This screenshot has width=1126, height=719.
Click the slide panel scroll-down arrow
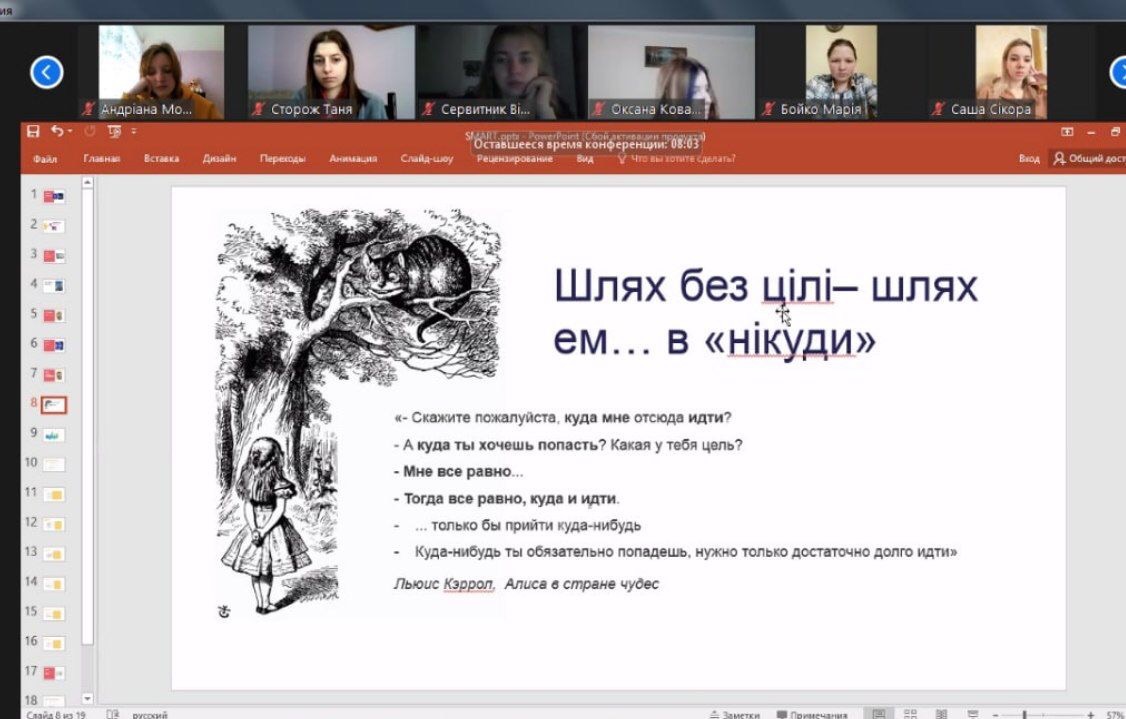[x=88, y=698]
